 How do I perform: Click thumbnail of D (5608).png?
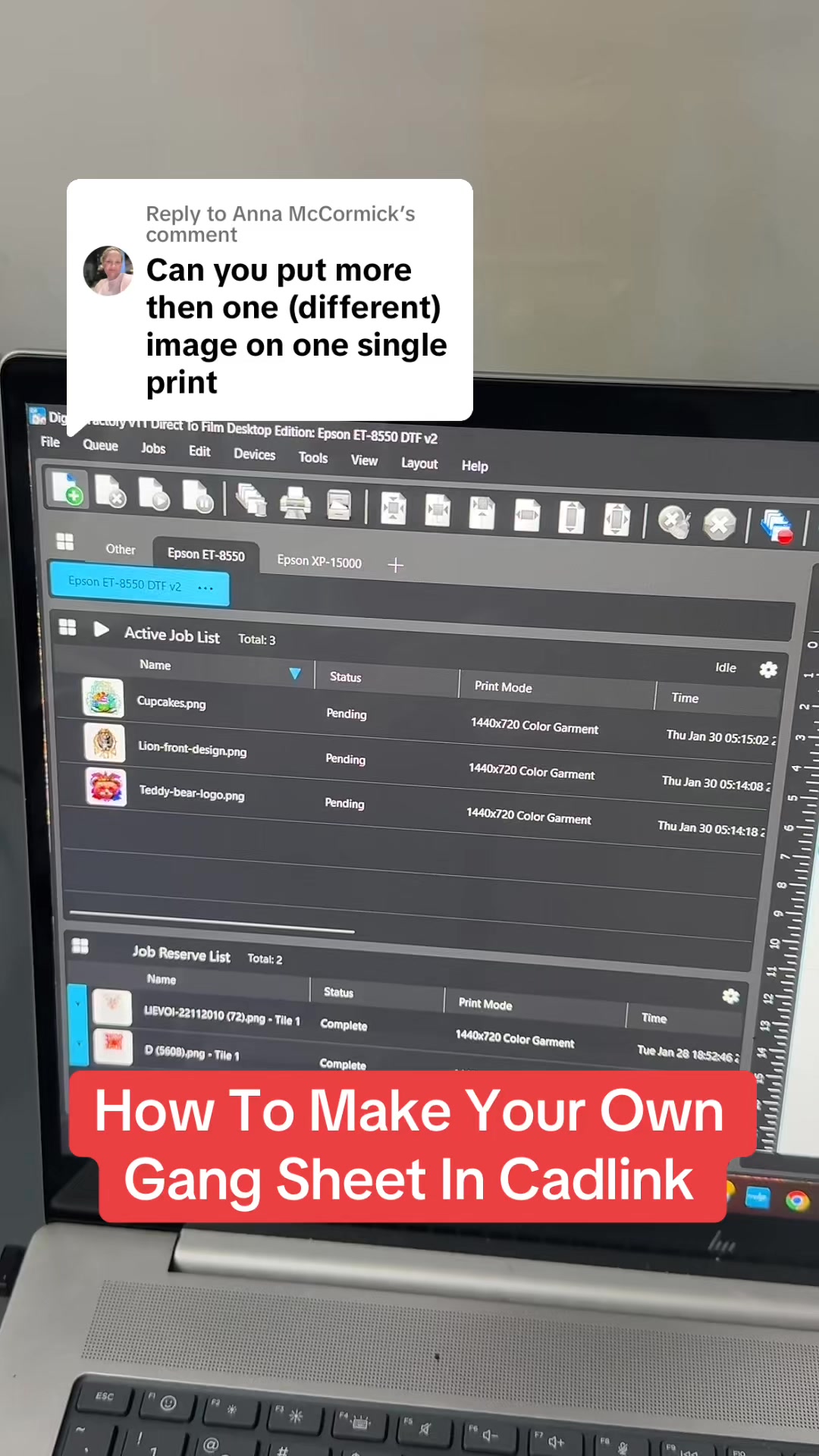pos(113,1046)
